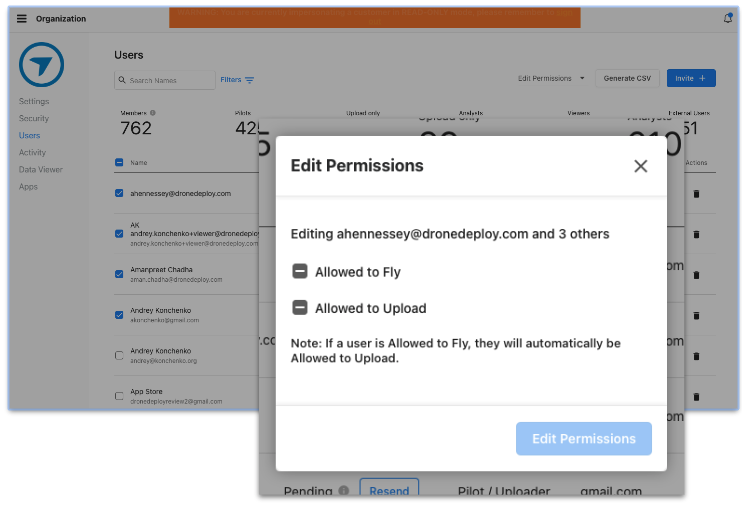Click the orange read-only warning banner
This screenshot has width=742, height=519.
pos(375,18)
